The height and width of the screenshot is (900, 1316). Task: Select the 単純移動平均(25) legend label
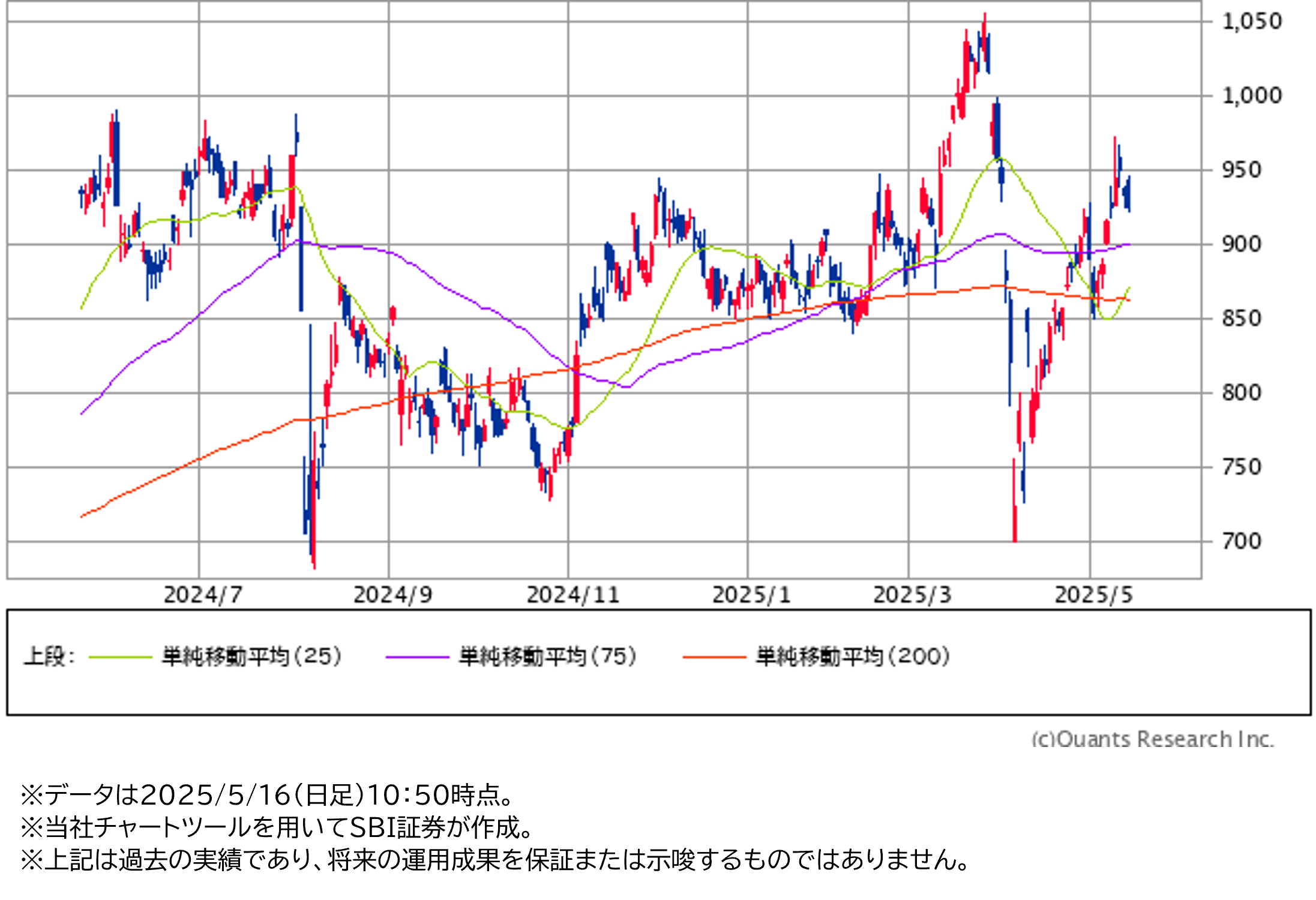[x=252, y=656]
